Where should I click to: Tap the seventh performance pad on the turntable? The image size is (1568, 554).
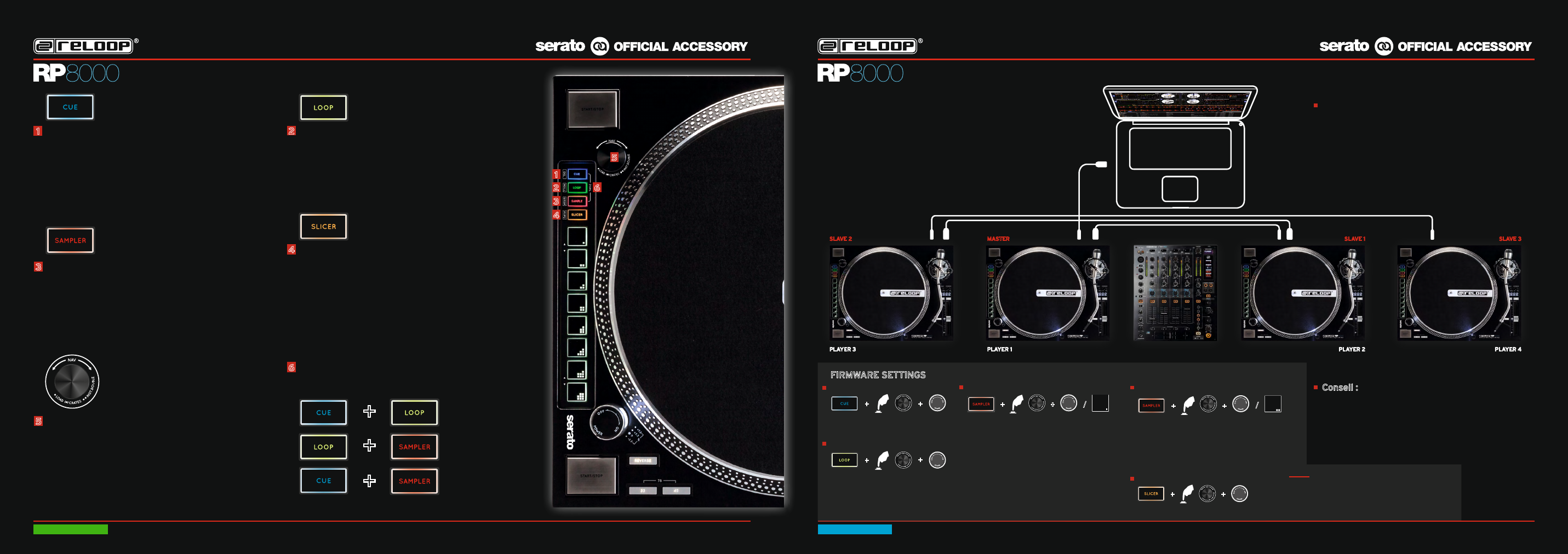576,369
